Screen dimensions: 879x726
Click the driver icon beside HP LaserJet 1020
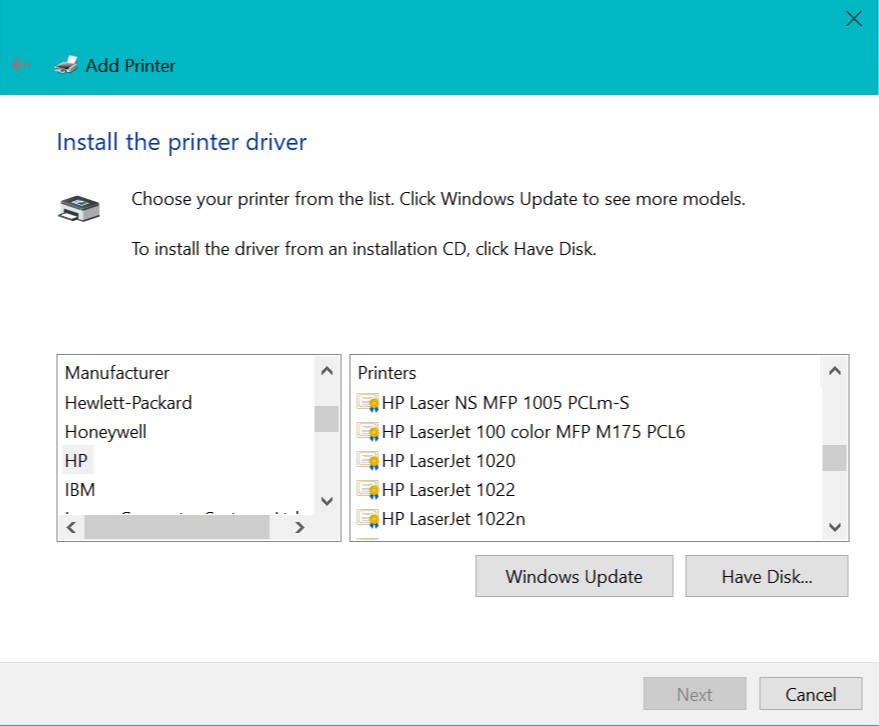[368, 461]
